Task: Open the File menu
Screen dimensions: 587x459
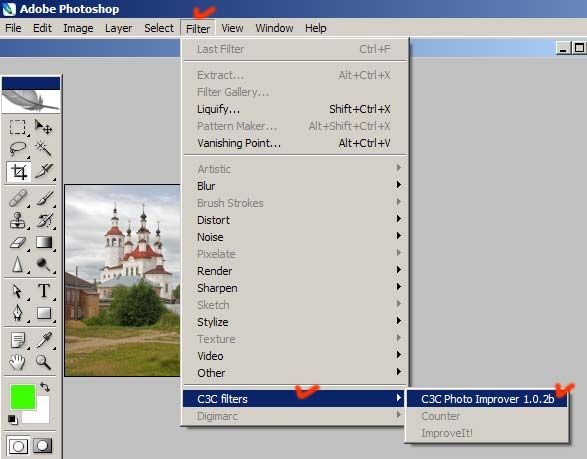Action: 13,28
